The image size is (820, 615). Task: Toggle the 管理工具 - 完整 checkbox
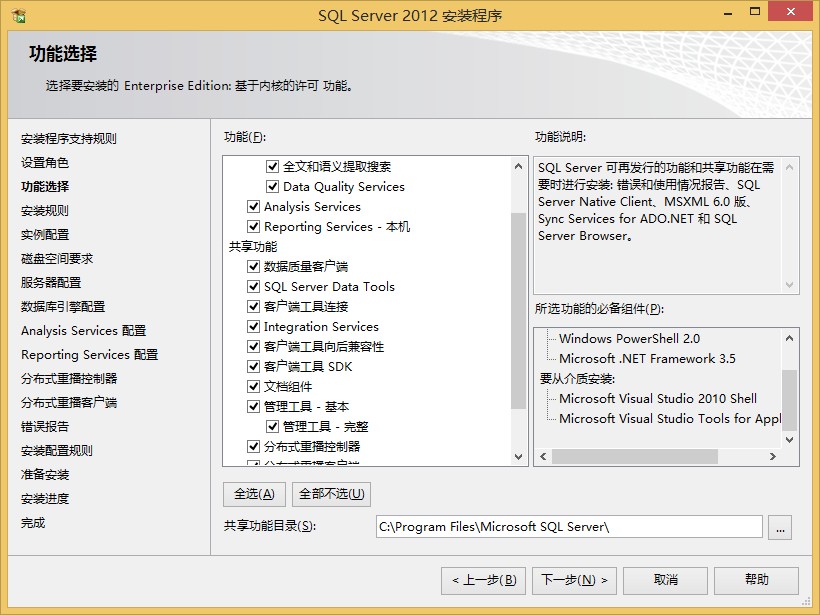272,427
